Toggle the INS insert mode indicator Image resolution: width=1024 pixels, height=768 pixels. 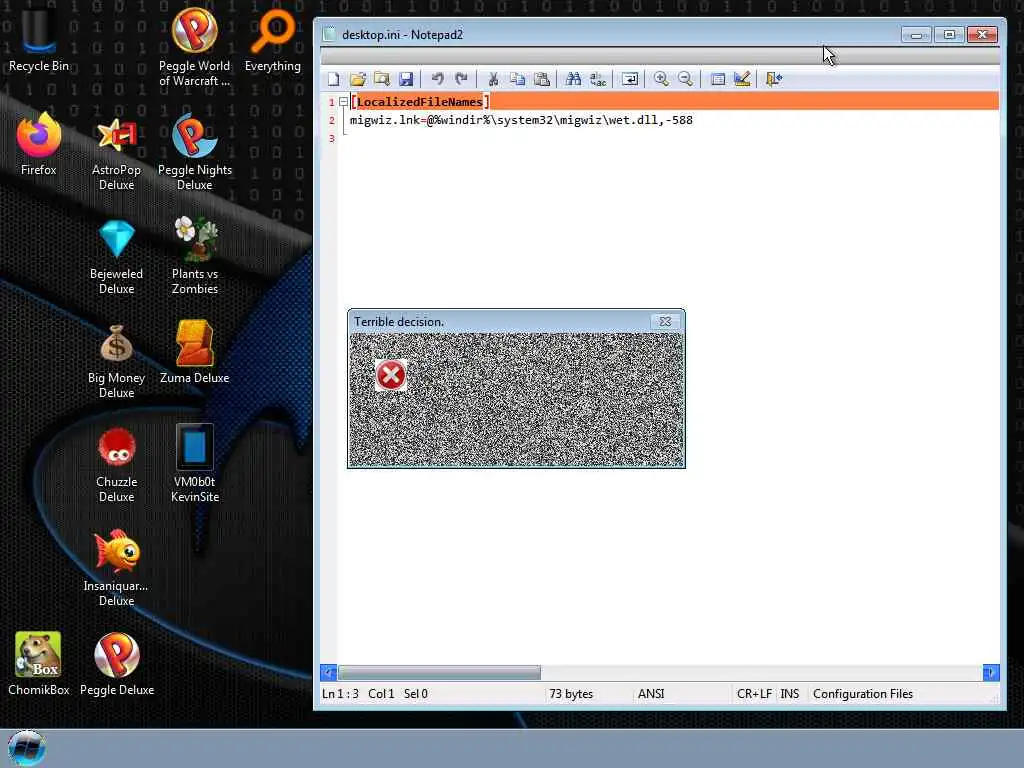coord(790,694)
